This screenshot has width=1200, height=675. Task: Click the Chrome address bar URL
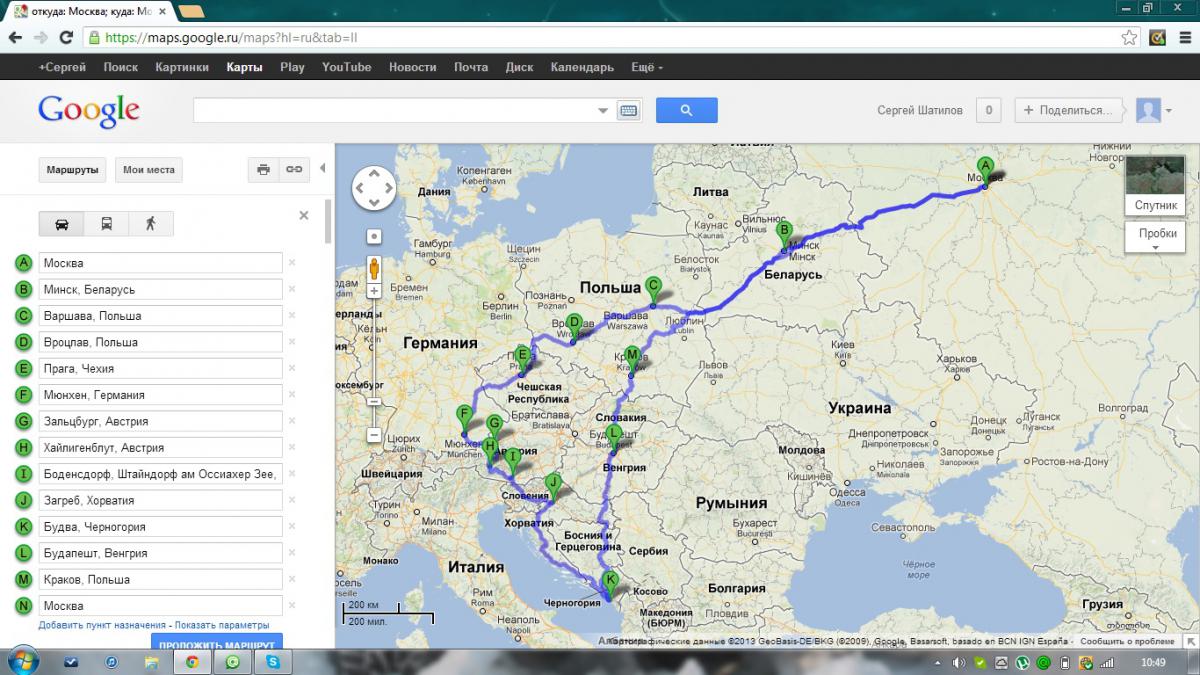231,38
